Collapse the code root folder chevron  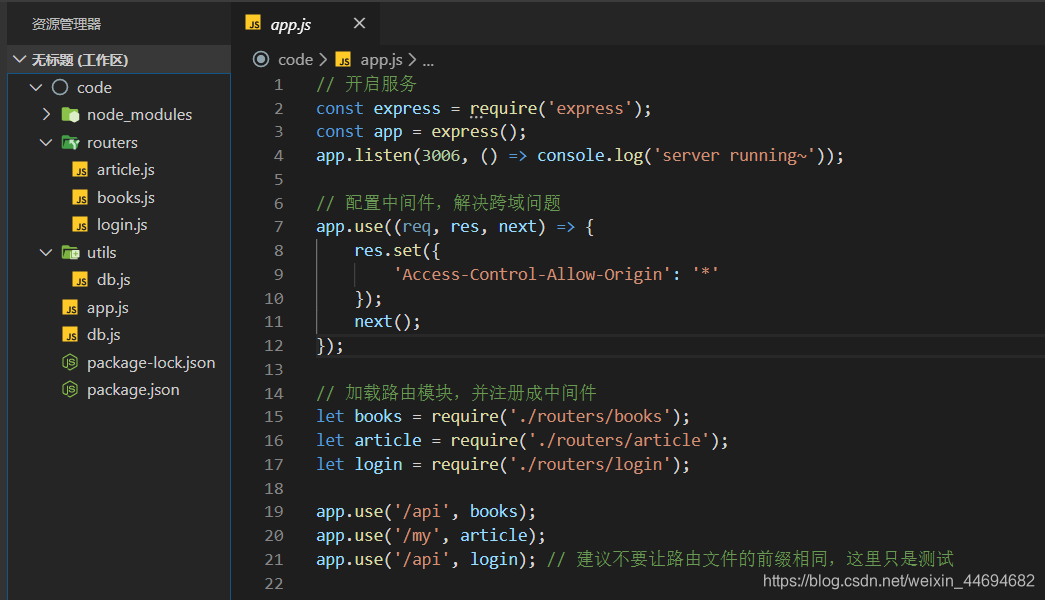pyautogui.click(x=36, y=87)
